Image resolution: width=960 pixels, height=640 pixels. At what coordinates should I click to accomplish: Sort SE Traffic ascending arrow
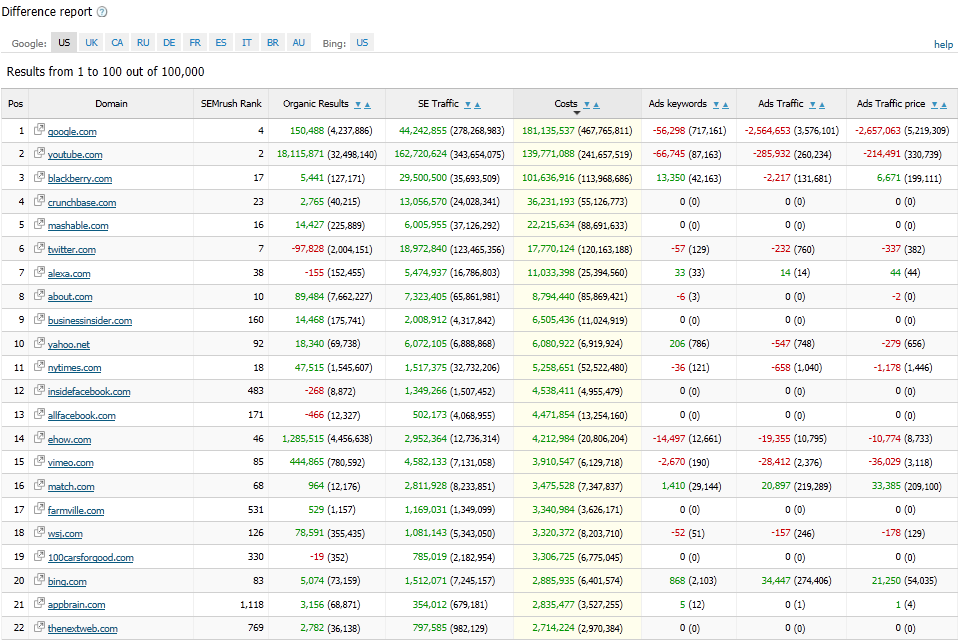477,105
